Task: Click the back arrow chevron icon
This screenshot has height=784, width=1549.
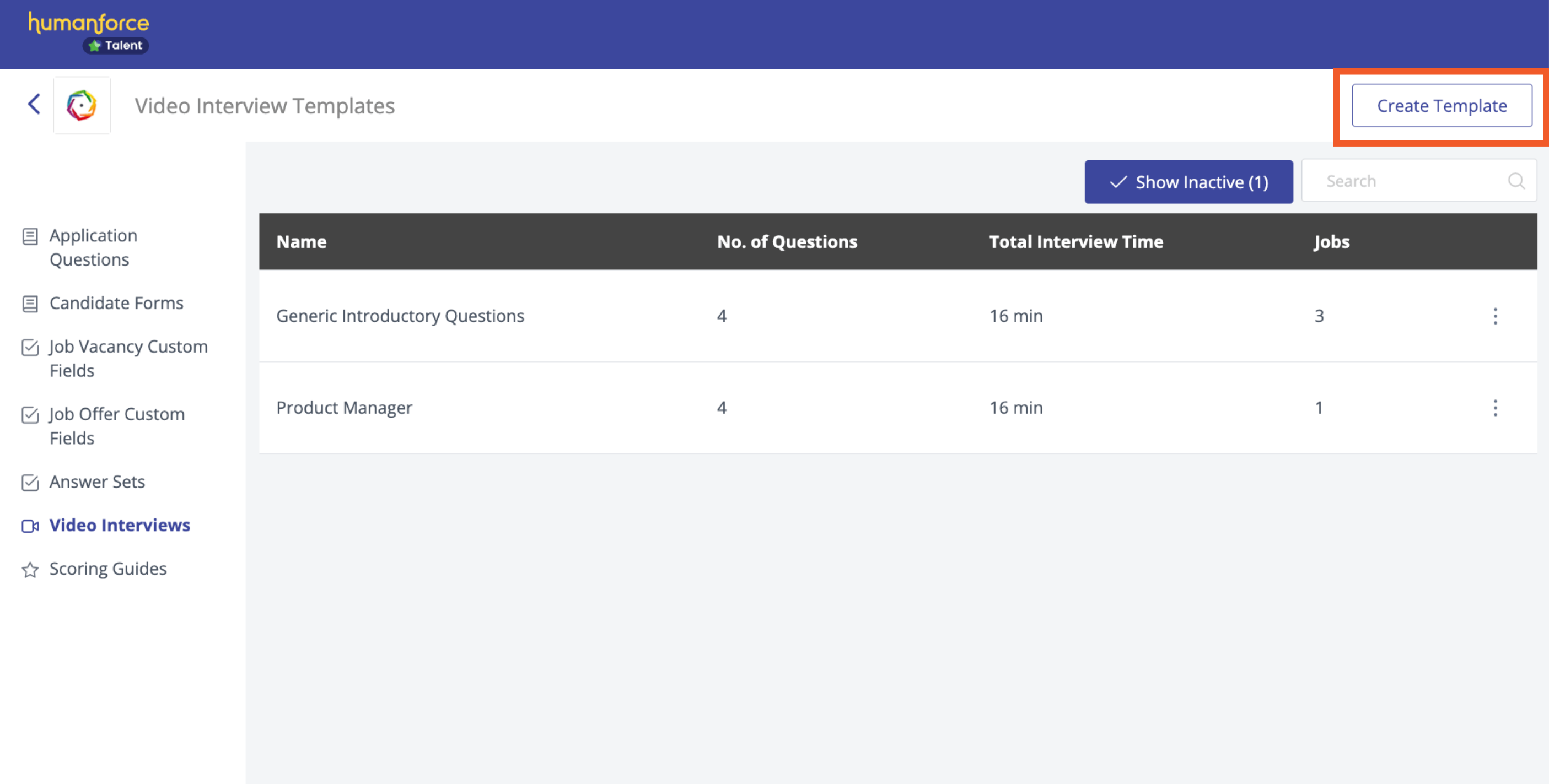Action: click(34, 104)
